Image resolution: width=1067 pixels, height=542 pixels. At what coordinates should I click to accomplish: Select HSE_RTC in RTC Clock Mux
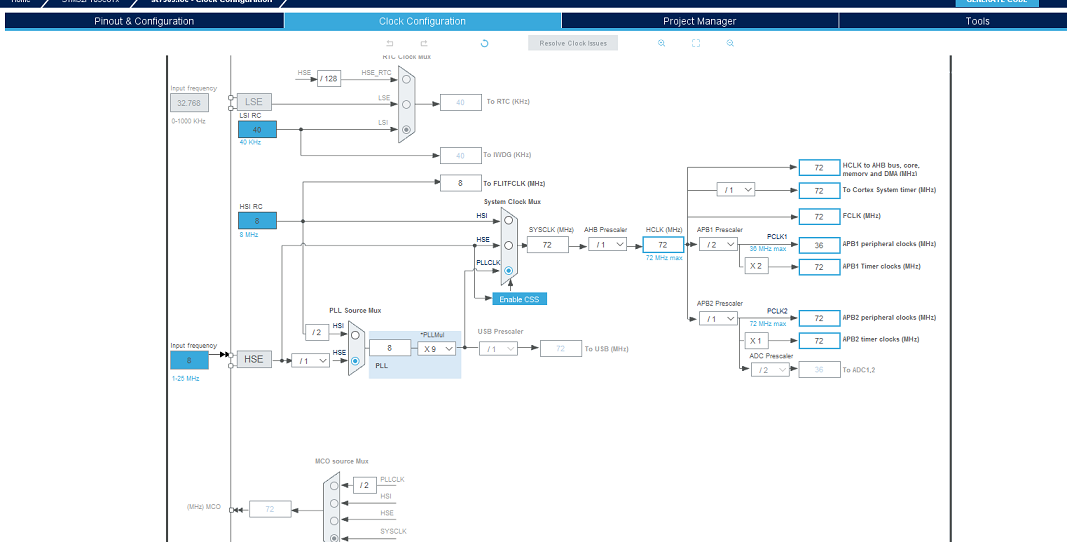(406, 79)
